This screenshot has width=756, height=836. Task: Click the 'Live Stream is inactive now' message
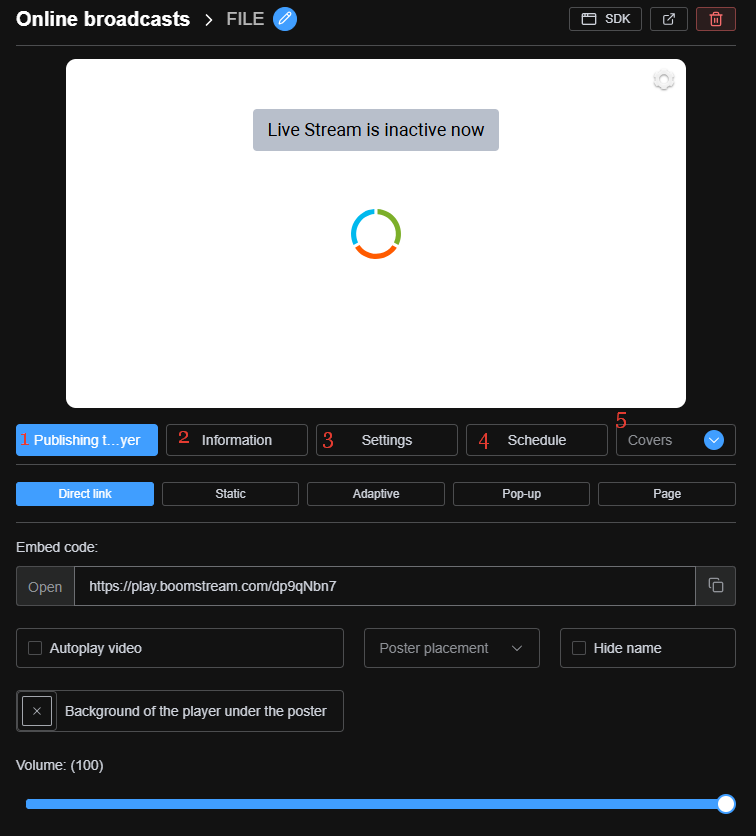(376, 130)
